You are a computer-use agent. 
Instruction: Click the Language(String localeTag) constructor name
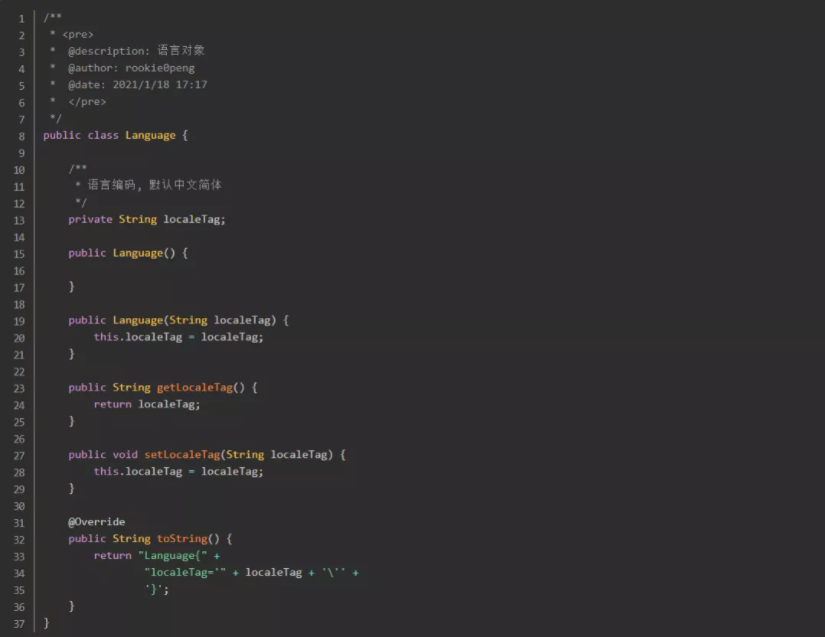click(138, 320)
